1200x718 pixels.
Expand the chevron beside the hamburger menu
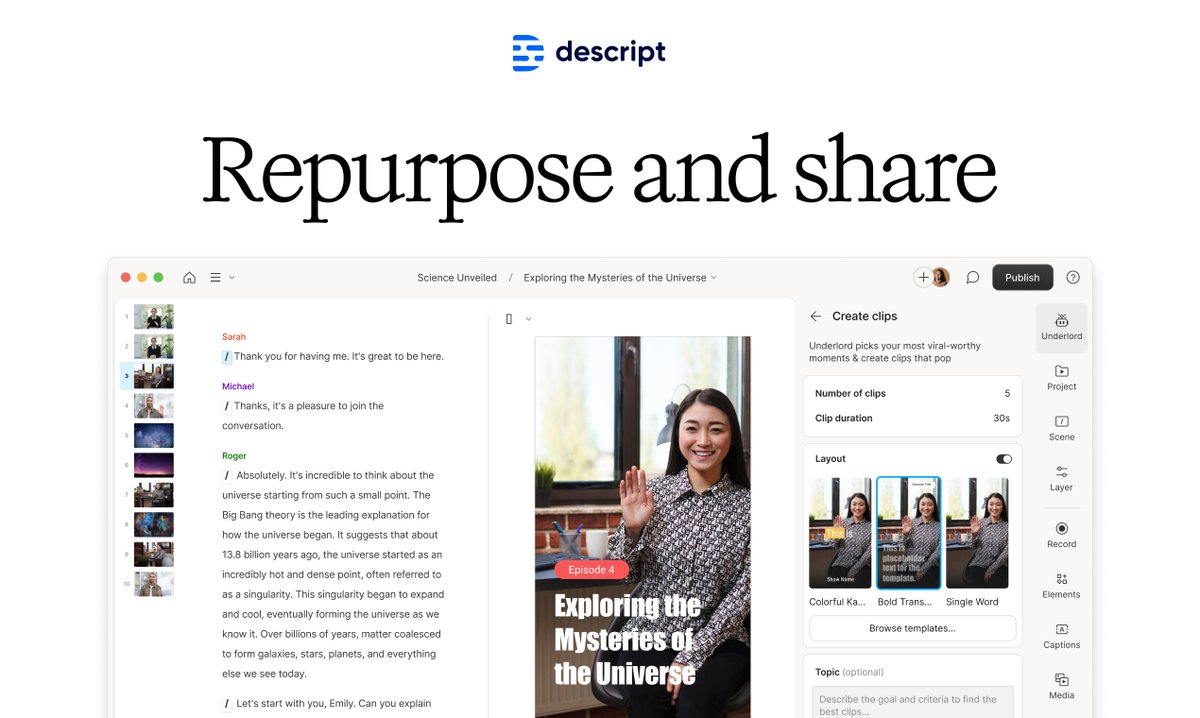232,277
